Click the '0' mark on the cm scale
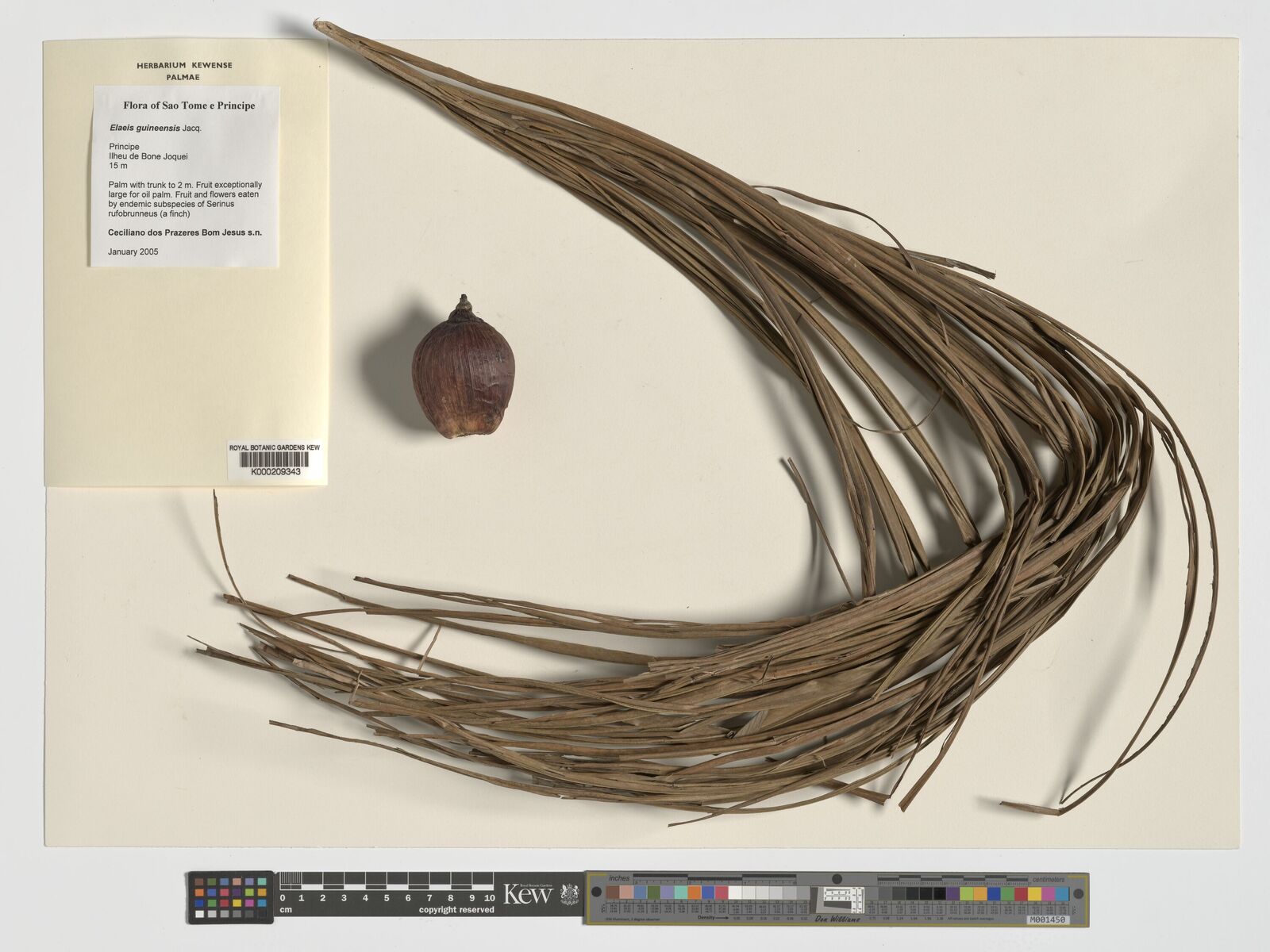Screen dimensions: 1270x952 (x=283, y=898)
